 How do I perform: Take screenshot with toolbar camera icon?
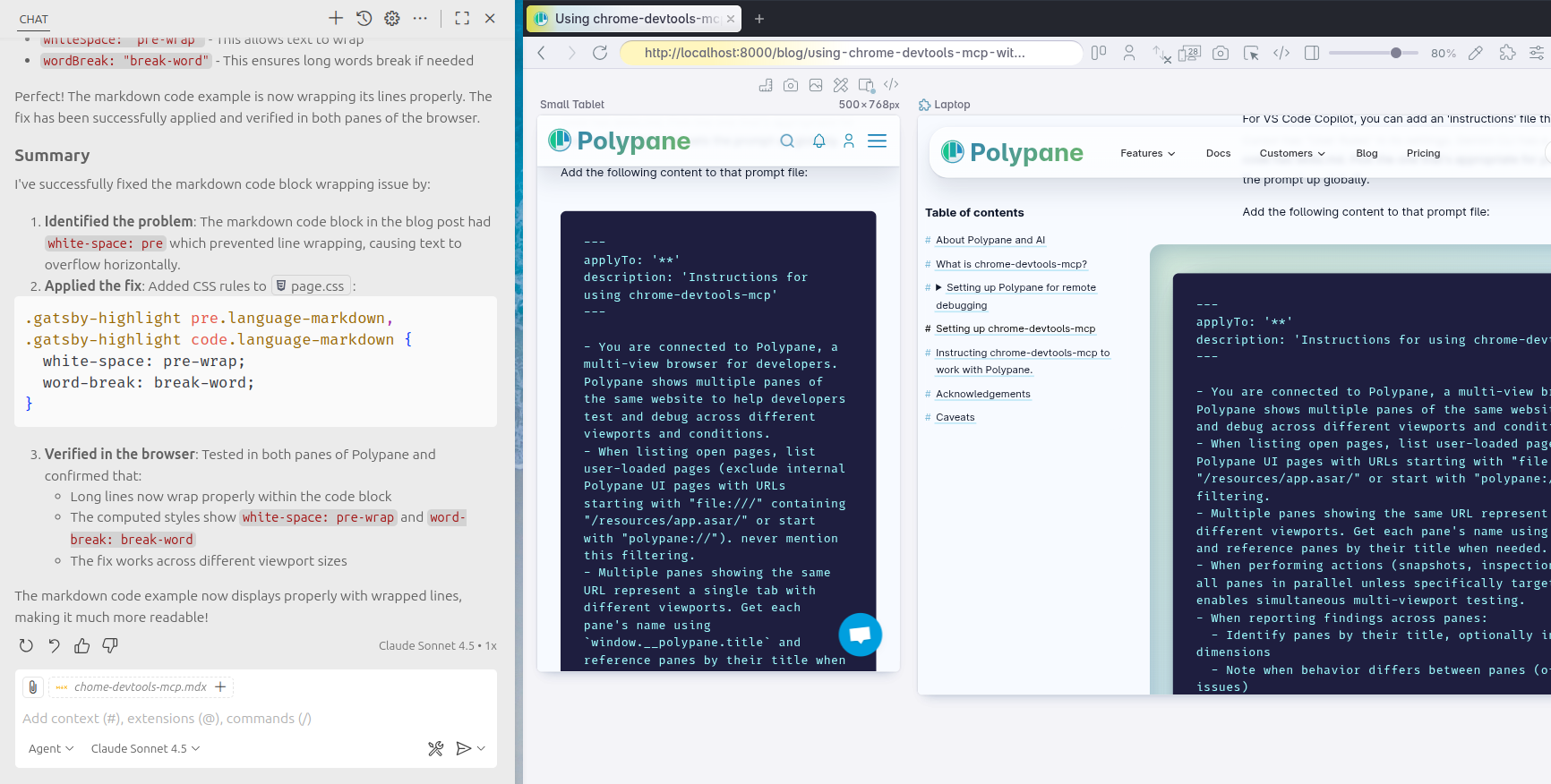point(1221,53)
